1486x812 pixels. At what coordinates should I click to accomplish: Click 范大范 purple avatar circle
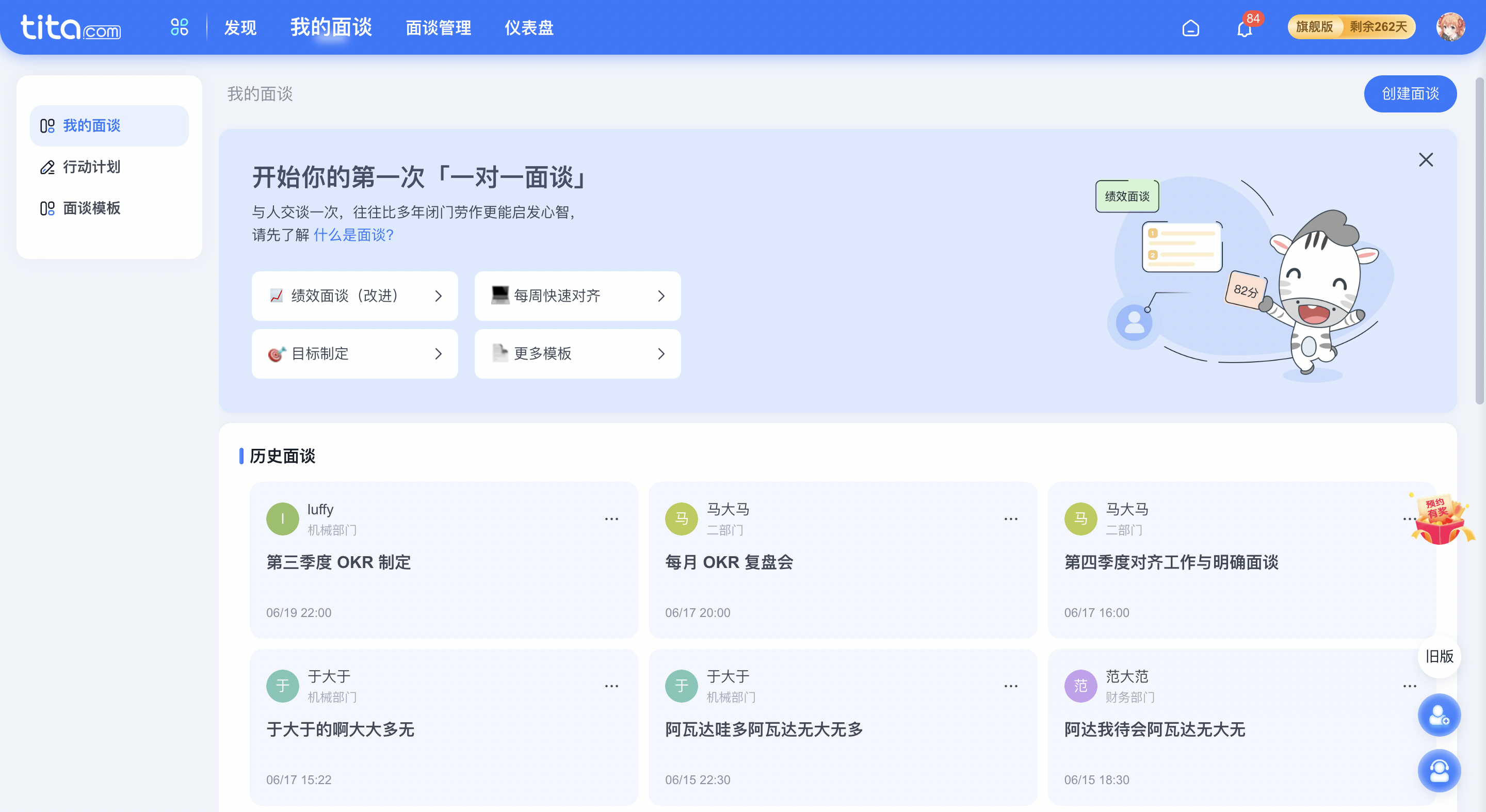coord(1080,686)
